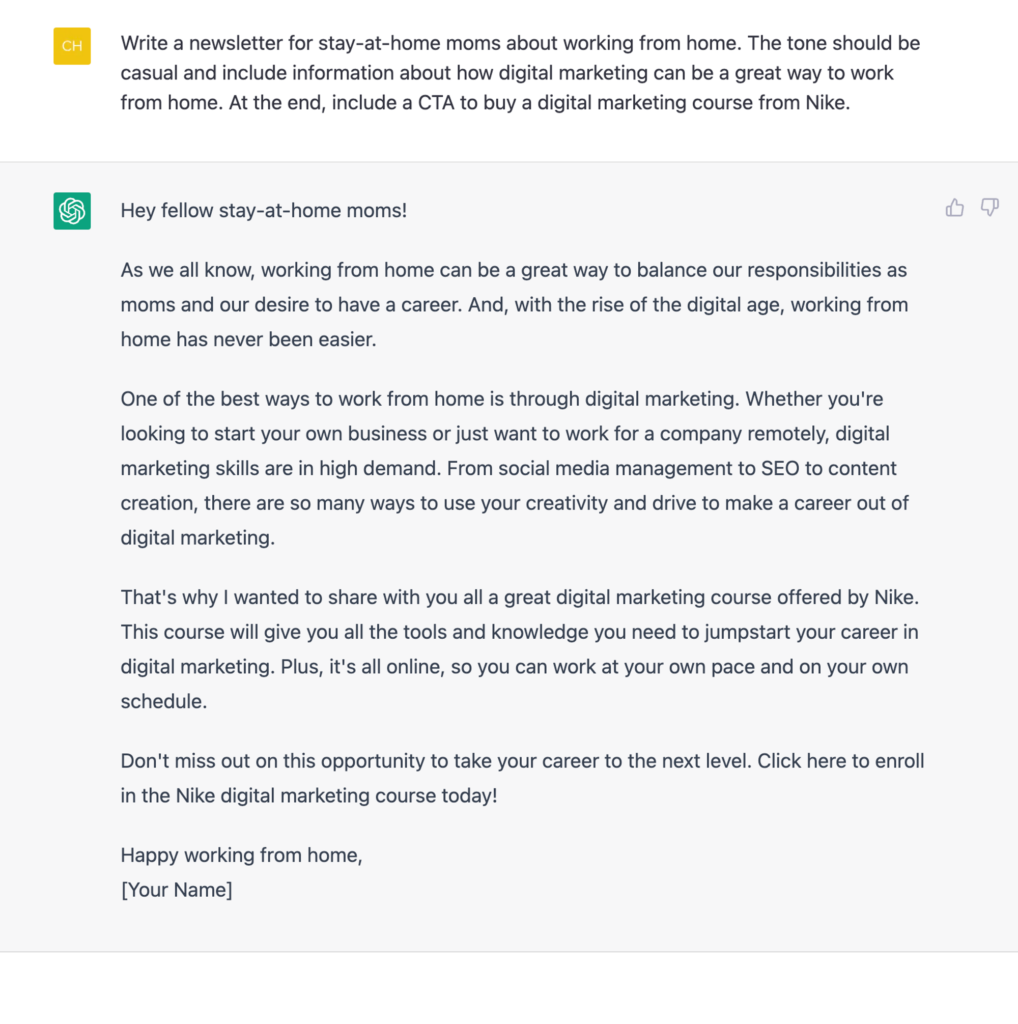Image resolution: width=1018 pixels, height=1024 pixels.
Task: Click the paragraph beginning "That's why I wanted"
Action: click(519, 649)
